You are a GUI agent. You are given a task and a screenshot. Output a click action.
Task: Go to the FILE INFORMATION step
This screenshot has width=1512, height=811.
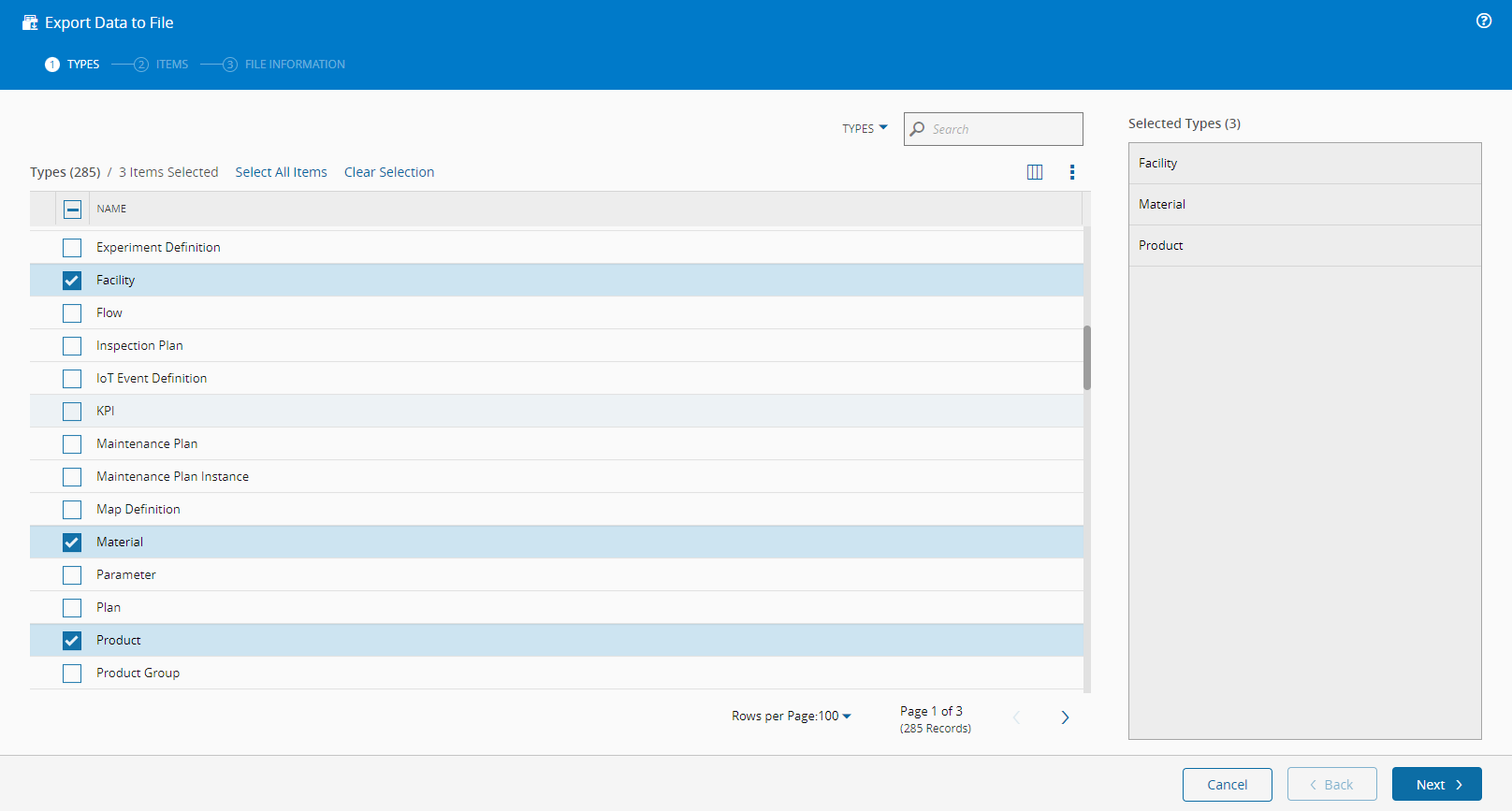(284, 65)
